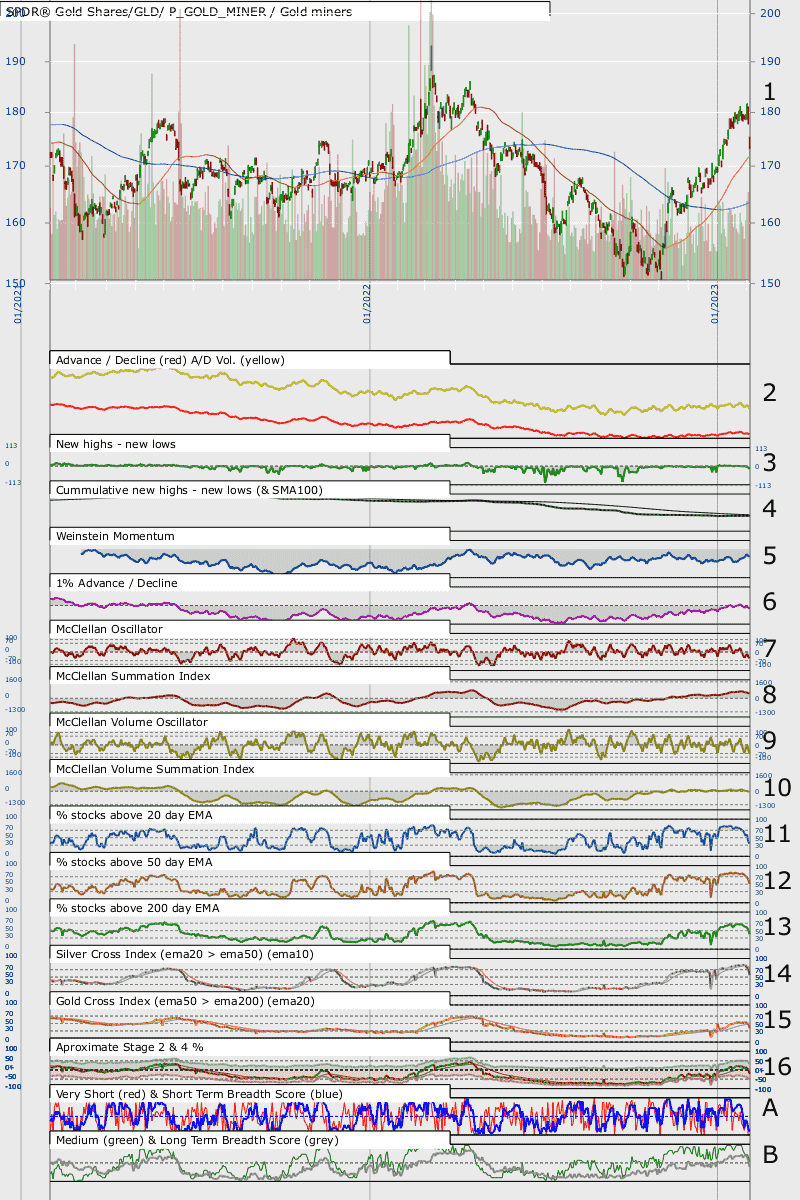Screen dimensions: 800x1200
Task: Click panel number 16 beside Aproximate Stage panel
Action: 776,1067
